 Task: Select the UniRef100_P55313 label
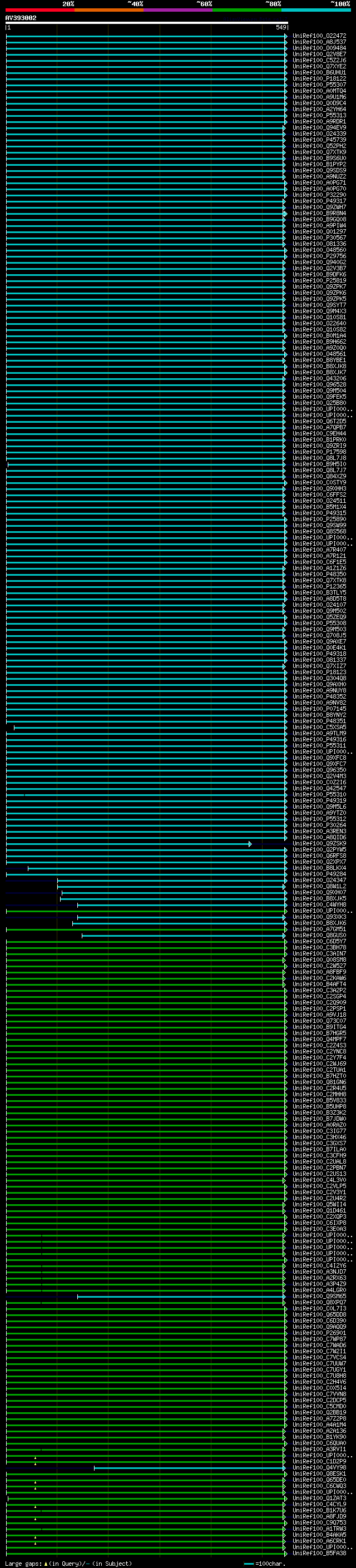pyautogui.click(x=319, y=115)
